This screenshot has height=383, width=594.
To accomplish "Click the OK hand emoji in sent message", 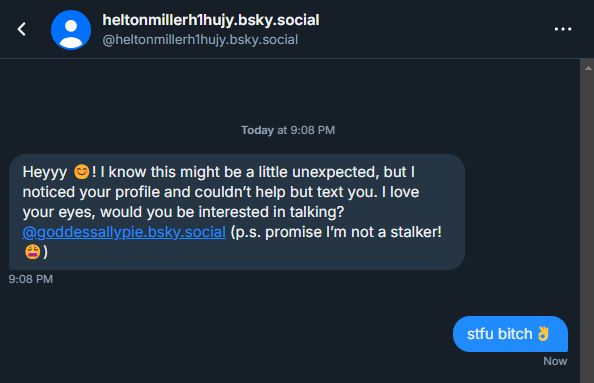I will (543, 334).
